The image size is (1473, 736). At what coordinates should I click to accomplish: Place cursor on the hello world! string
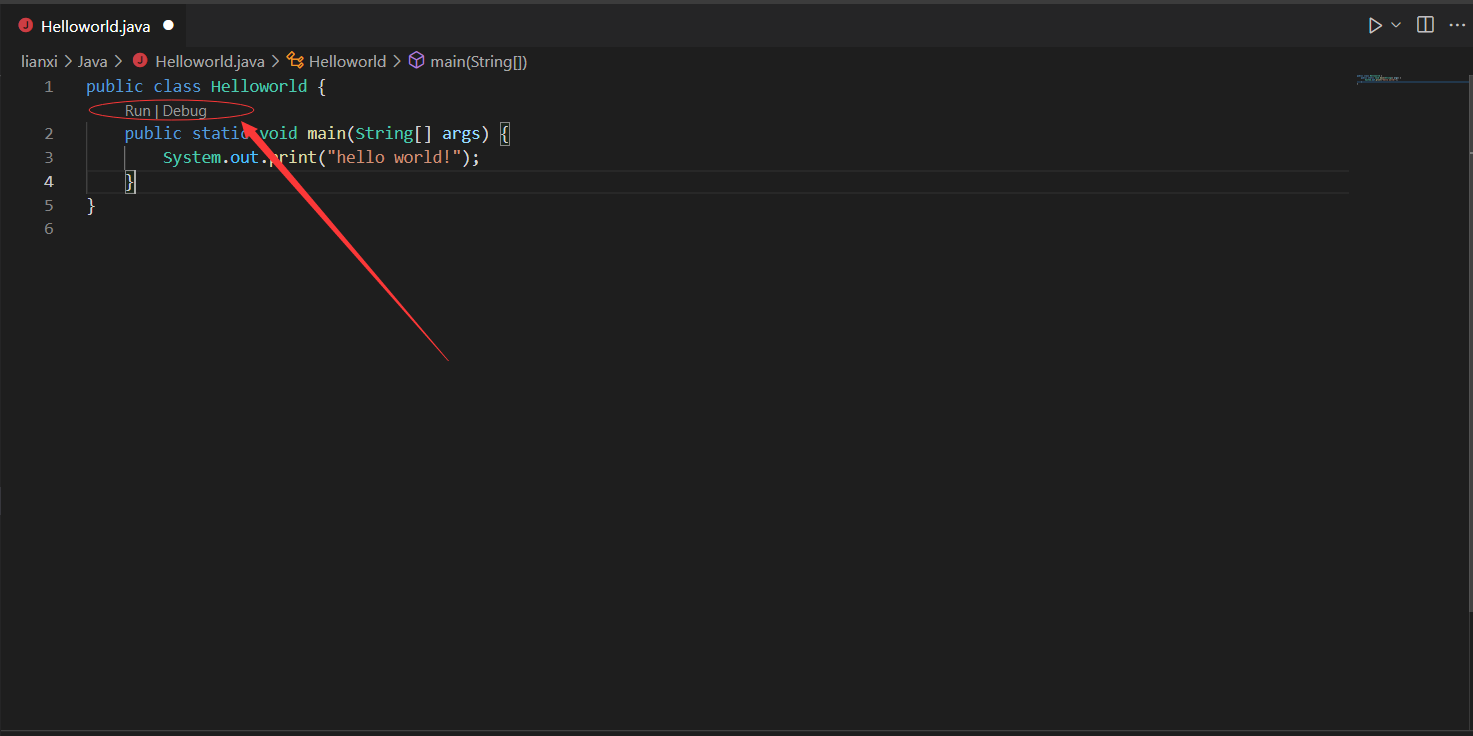[x=395, y=156]
